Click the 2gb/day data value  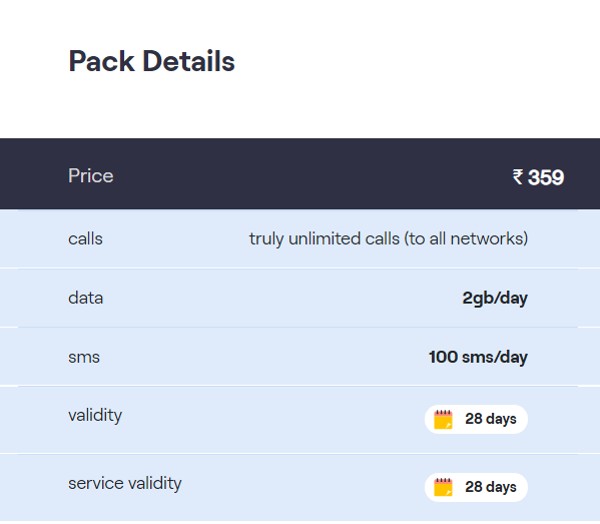coord(495,298)
